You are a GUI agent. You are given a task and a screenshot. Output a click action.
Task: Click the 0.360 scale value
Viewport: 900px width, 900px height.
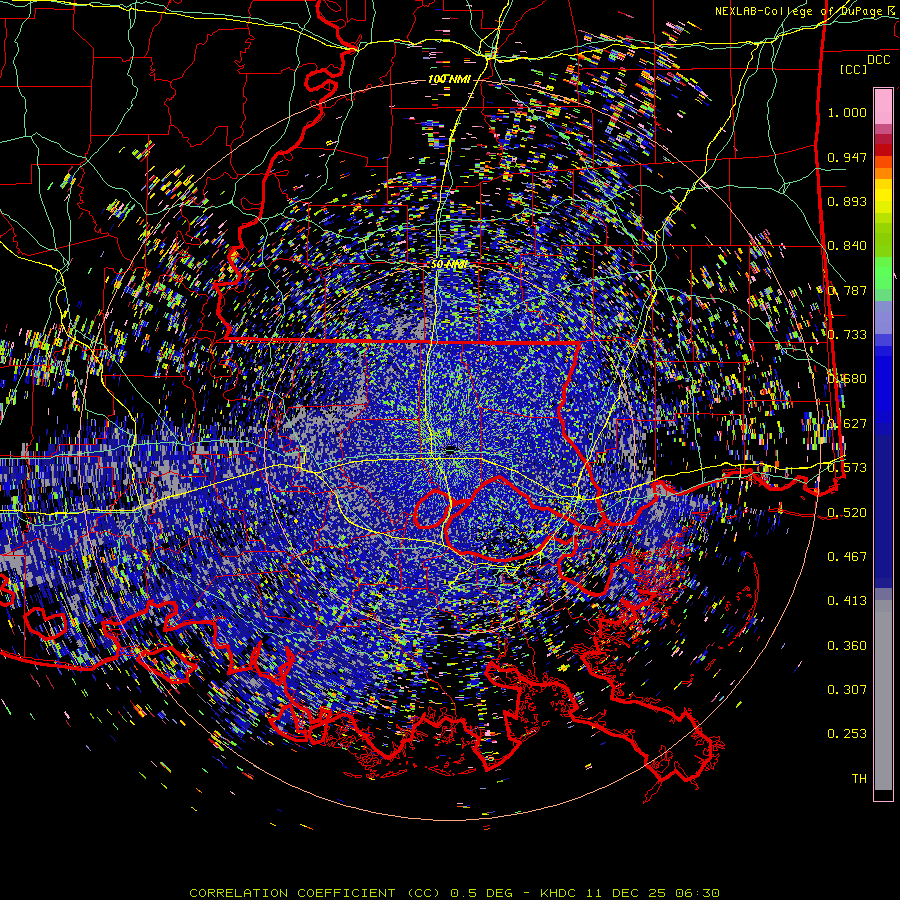[847, 646]
